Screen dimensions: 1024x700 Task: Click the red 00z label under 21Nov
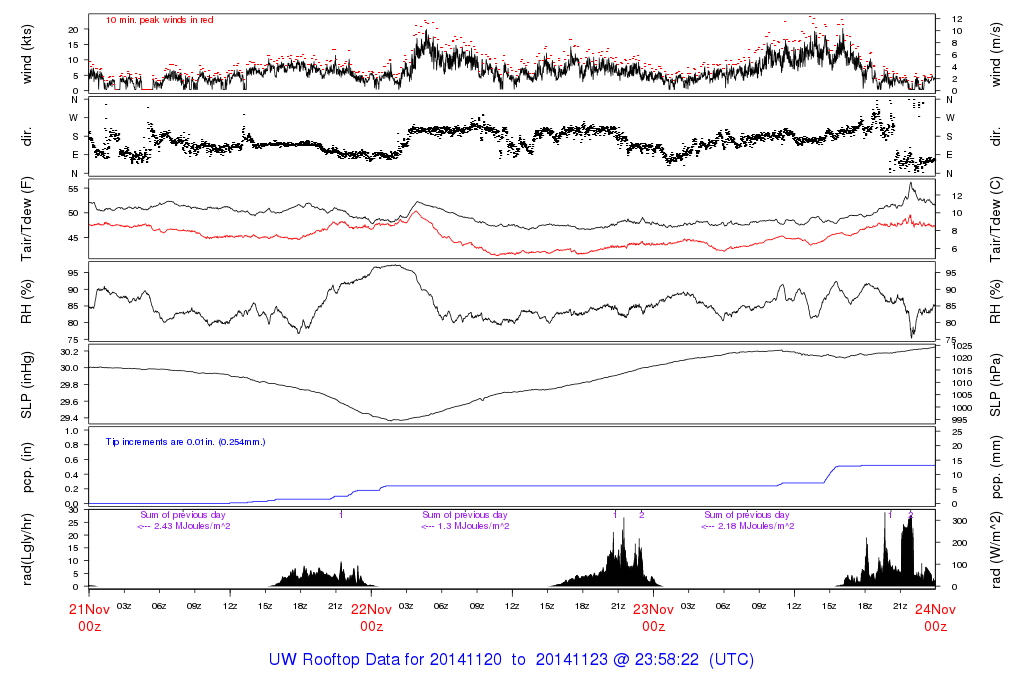[89, 626]
